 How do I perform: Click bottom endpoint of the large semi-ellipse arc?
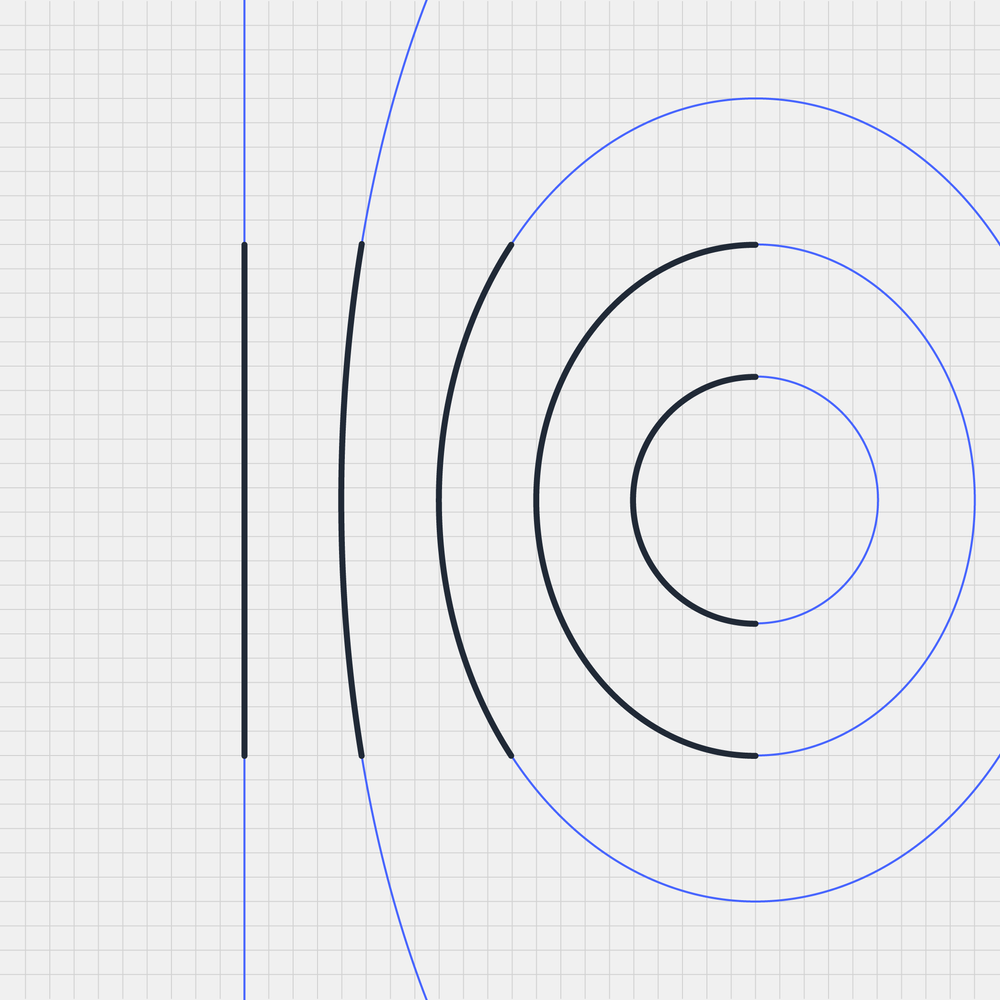point(756,756)
